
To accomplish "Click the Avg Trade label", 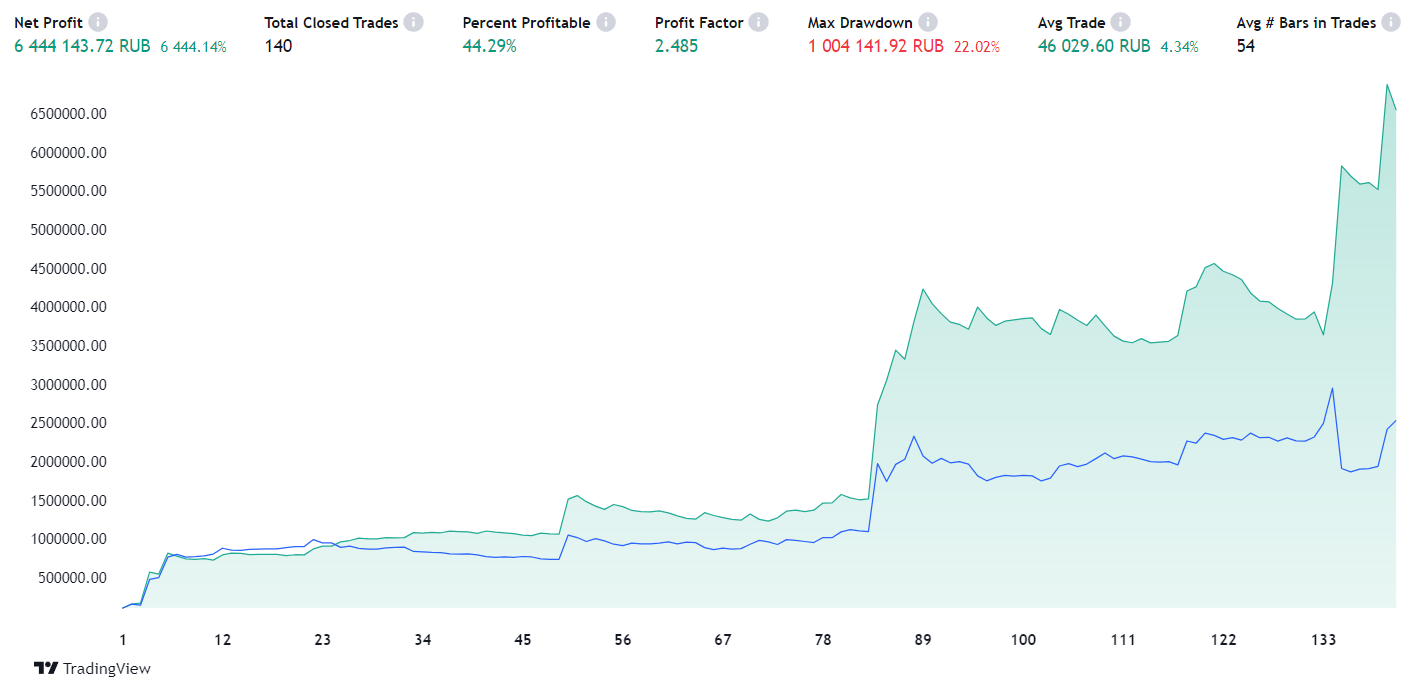I will point(1072,22).
